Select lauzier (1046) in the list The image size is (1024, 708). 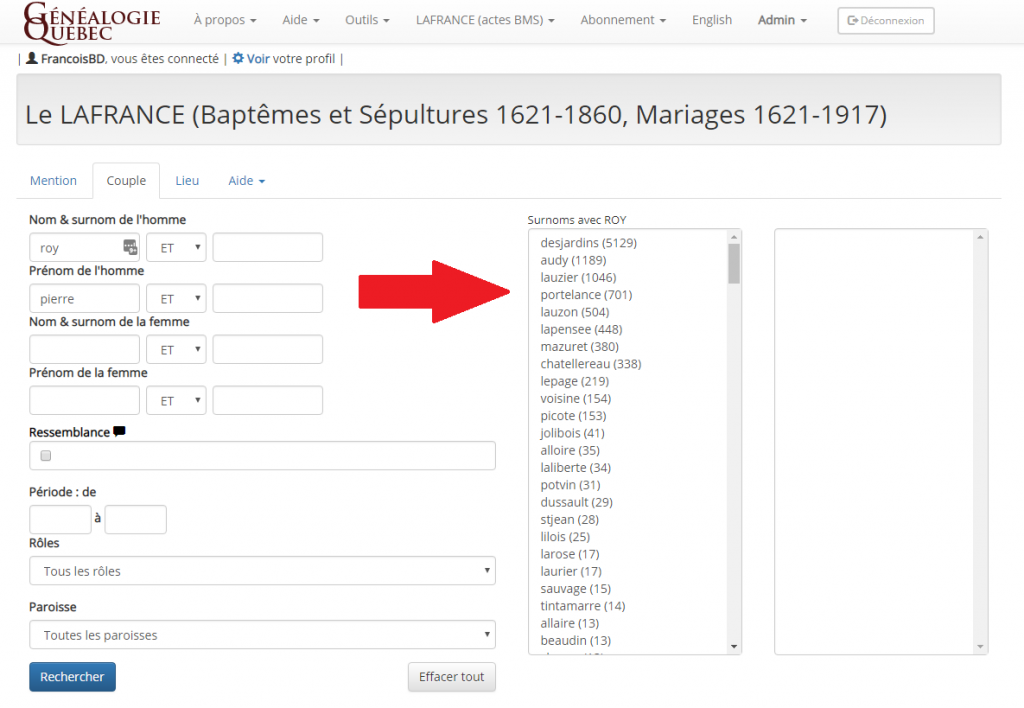tap(578, 278)
